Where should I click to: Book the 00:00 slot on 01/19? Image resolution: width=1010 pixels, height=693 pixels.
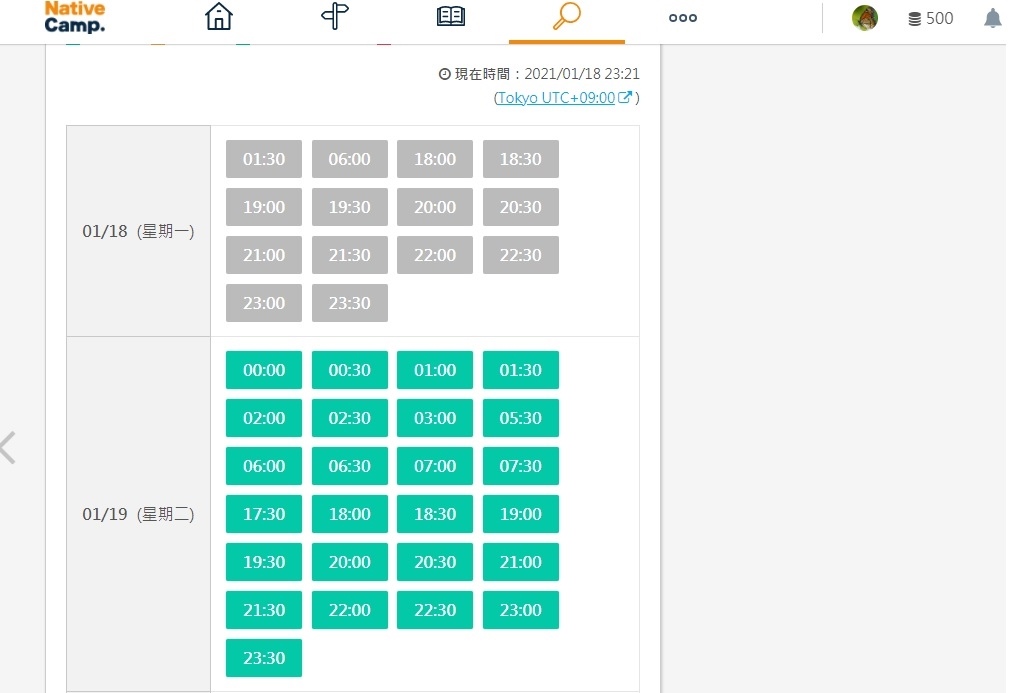tap(264, 370)
